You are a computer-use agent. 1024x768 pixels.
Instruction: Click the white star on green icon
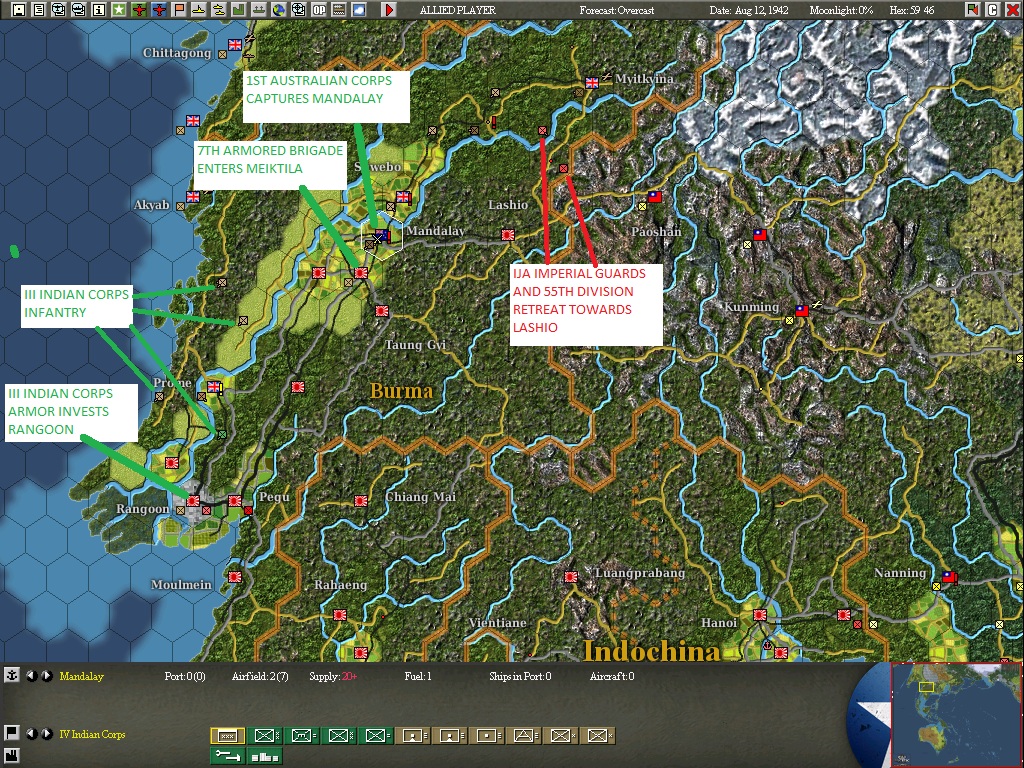click(119, 9)
